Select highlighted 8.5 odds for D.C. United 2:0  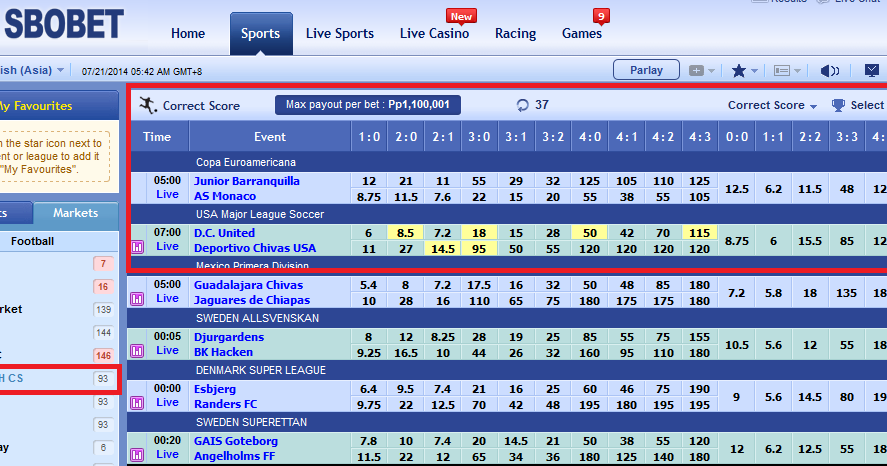tap(406, 233)
